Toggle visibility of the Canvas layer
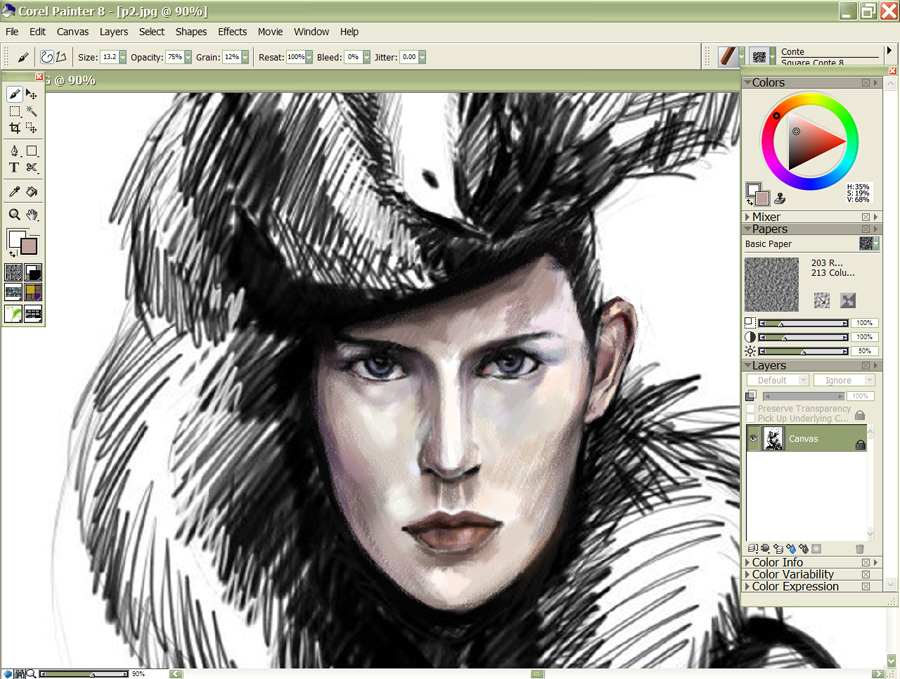The width and height of the screenshot is (900, 679). 754,439
